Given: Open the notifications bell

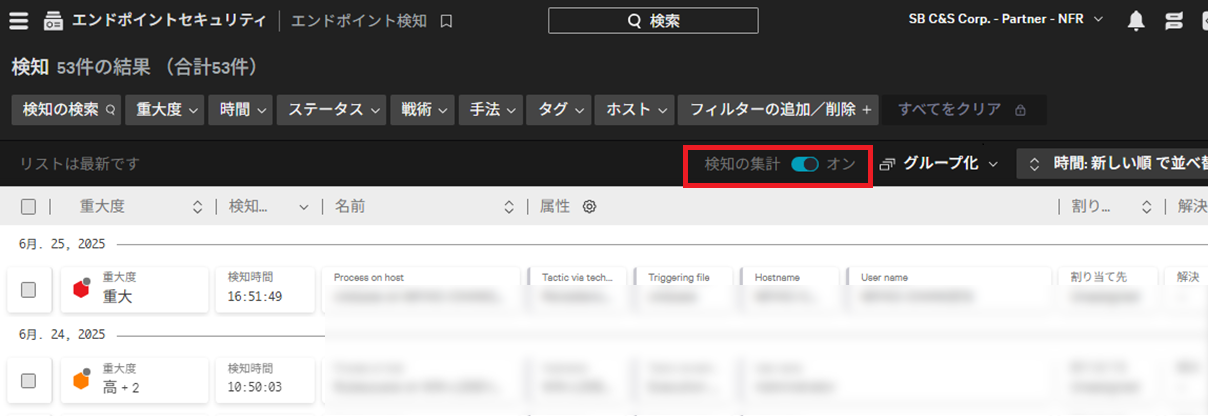Looking at the screenshot, I should pyautogui.click(x=1136, y=20).
